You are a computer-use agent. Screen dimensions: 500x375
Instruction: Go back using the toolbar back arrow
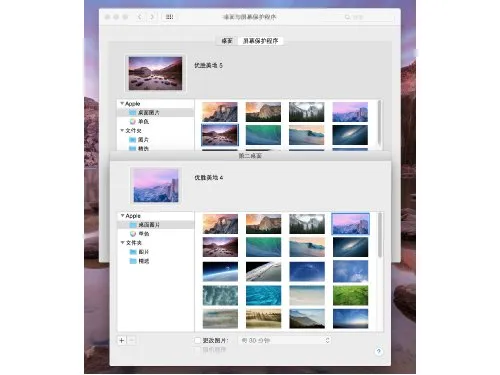(140, 17)
